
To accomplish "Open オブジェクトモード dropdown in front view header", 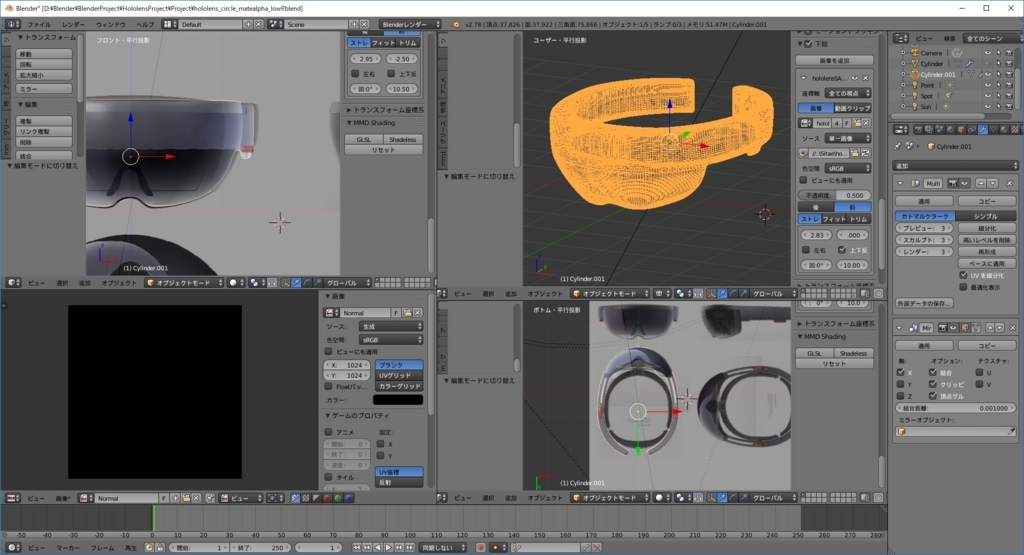I will [184, 283].
